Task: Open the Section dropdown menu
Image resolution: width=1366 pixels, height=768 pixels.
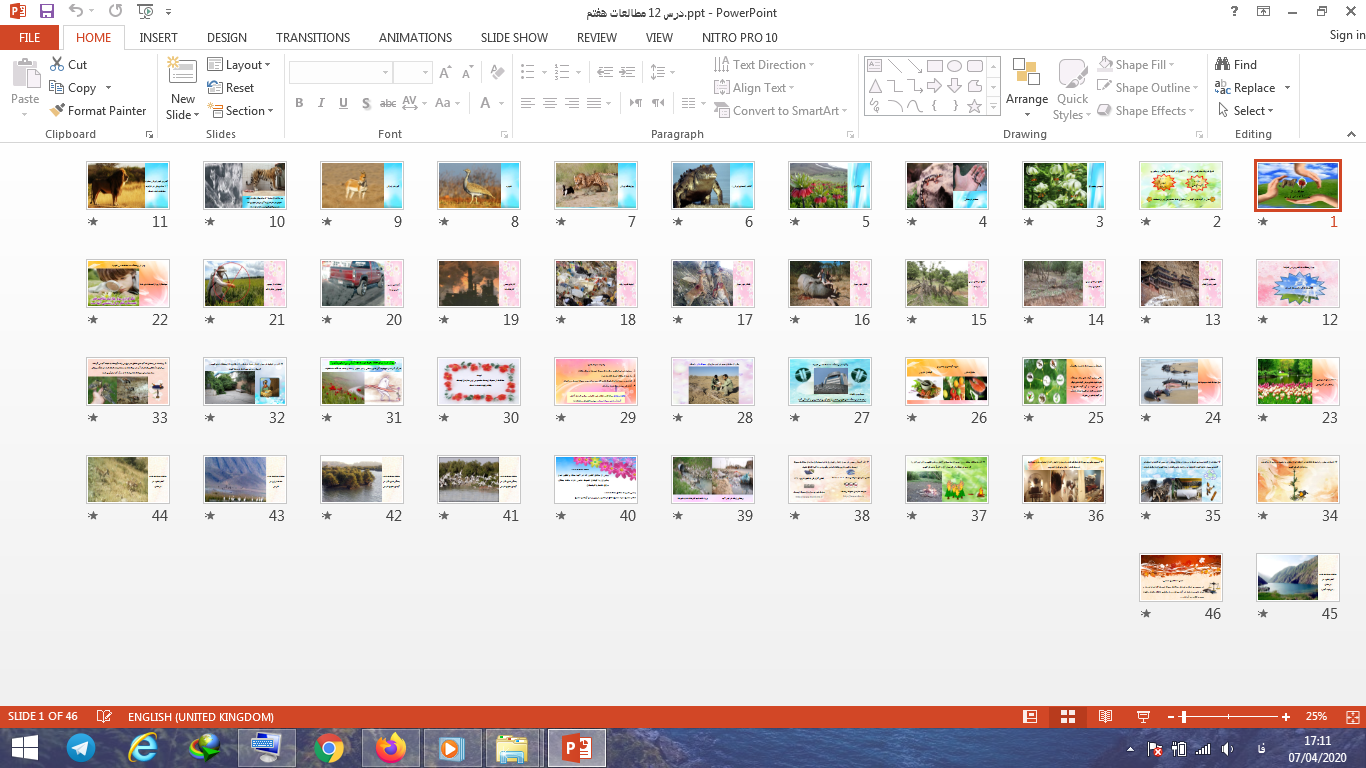Action: [x=239, y=111]
